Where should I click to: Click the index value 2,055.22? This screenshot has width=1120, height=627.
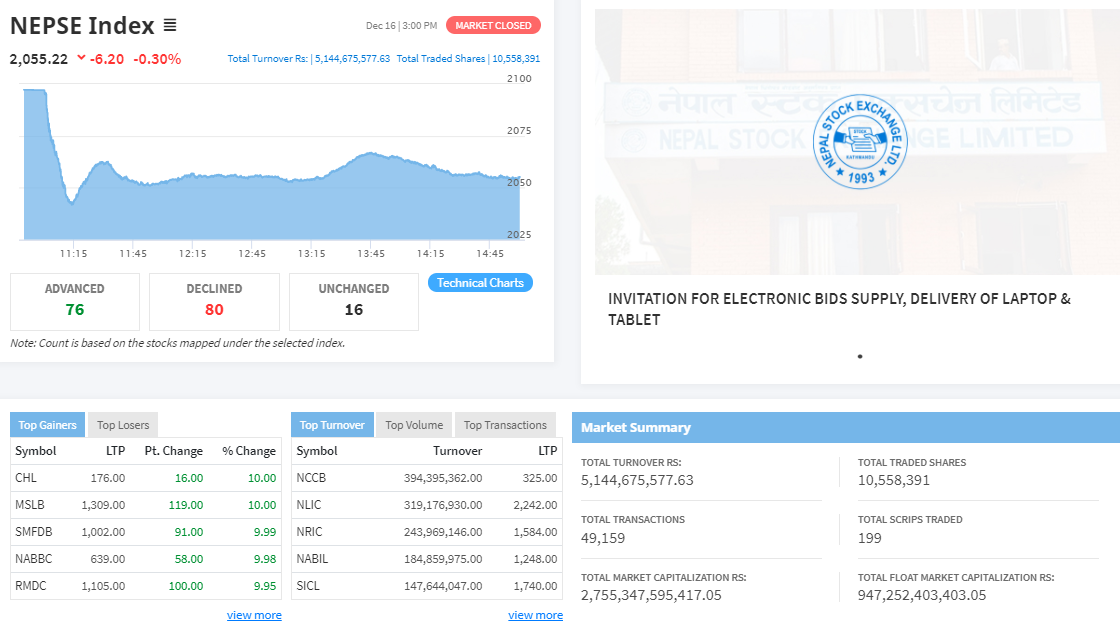39,59
